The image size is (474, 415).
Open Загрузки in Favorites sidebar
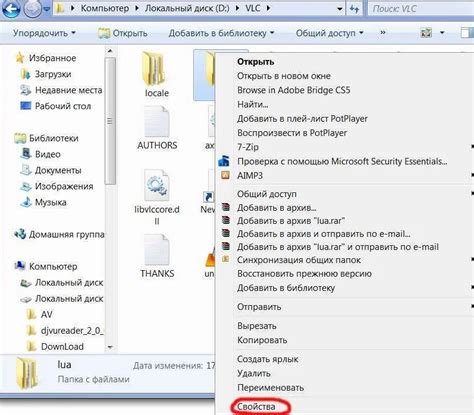[53, 74]
